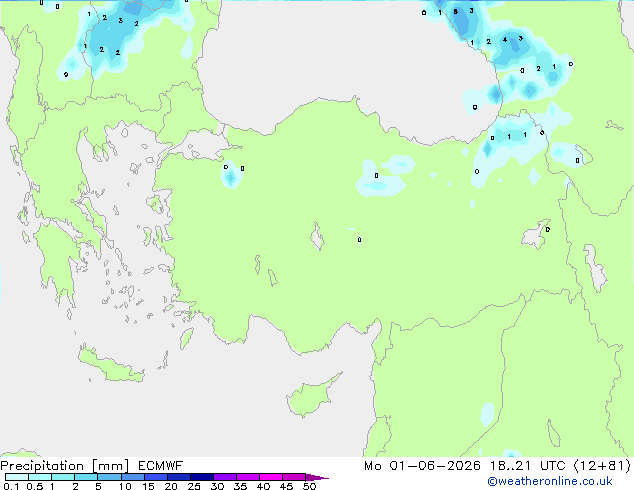Select the 20–25 mm legend swatch

178,477
